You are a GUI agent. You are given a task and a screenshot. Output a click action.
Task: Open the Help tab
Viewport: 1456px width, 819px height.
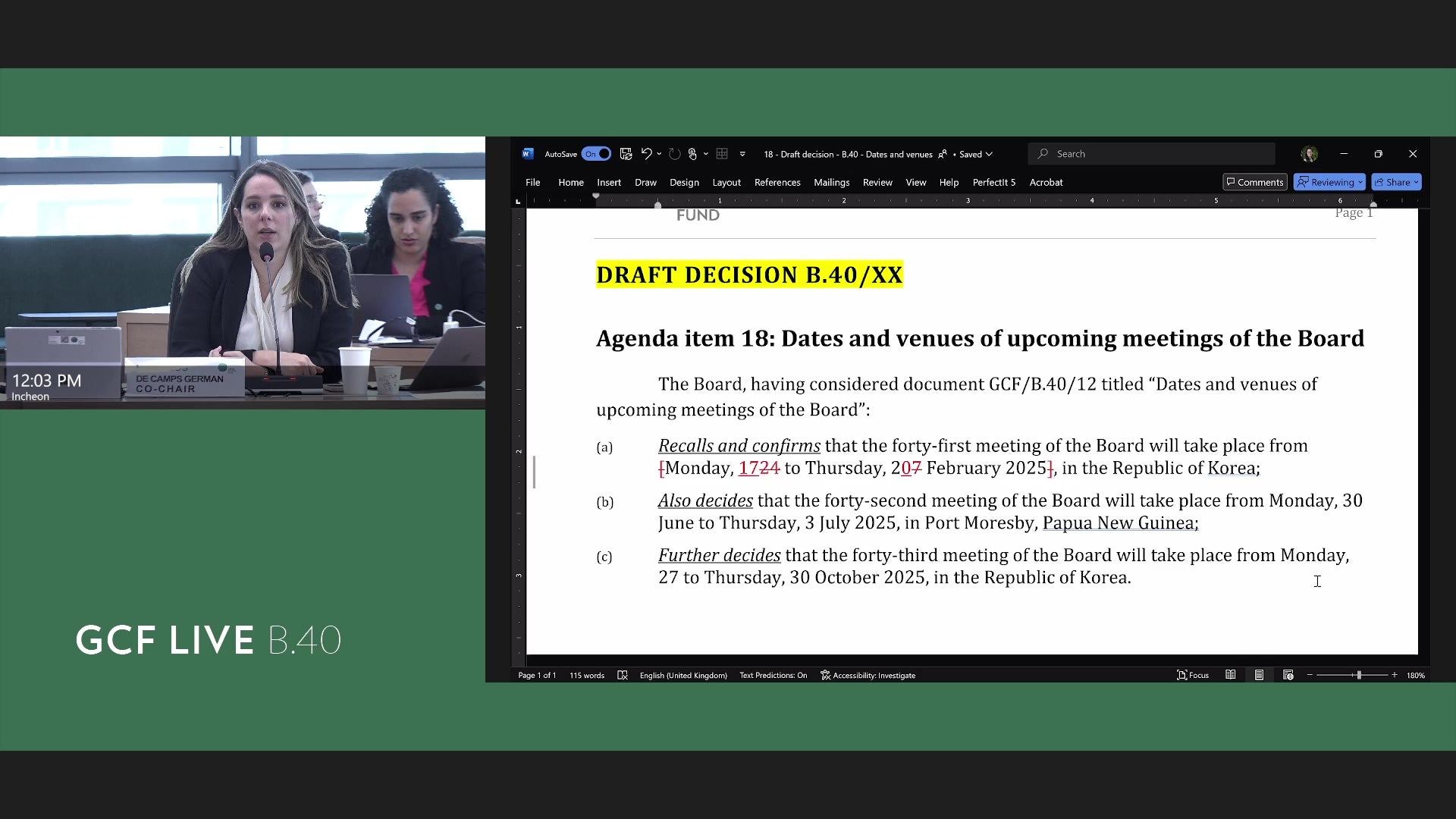pyautogui.click(x=949, y=183)
